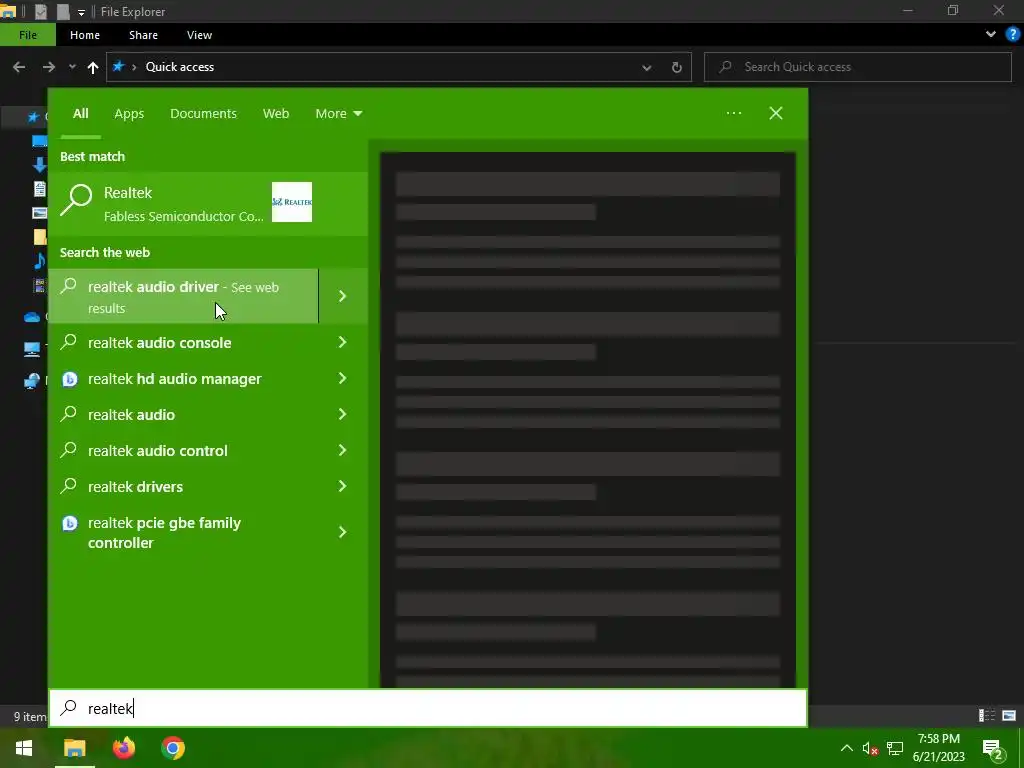Open the network tray icon
The width and height of the screenshot is (1024, 768).
pos(895,748)
